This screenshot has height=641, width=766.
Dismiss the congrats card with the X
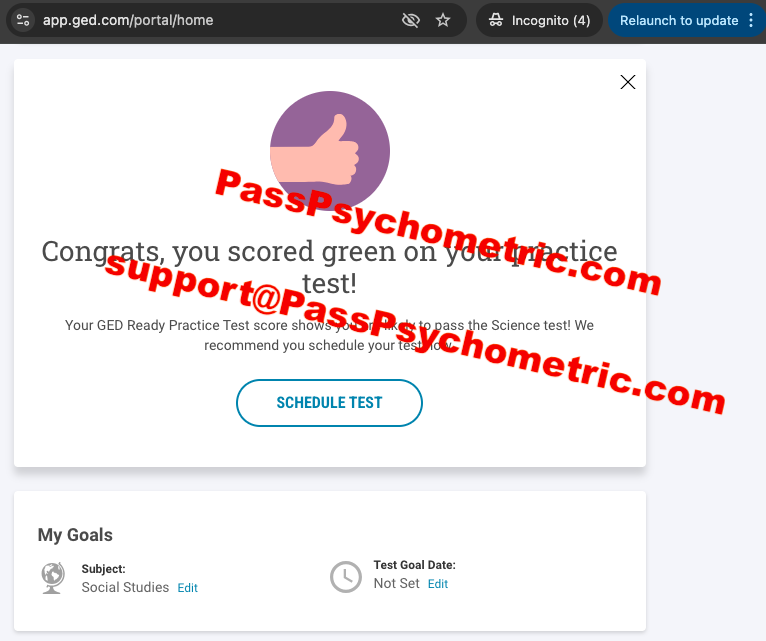[628, 82]
